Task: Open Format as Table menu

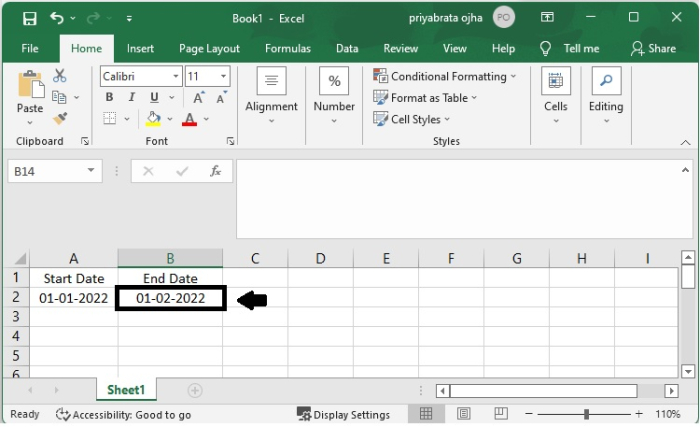Action: coord(425,98)
